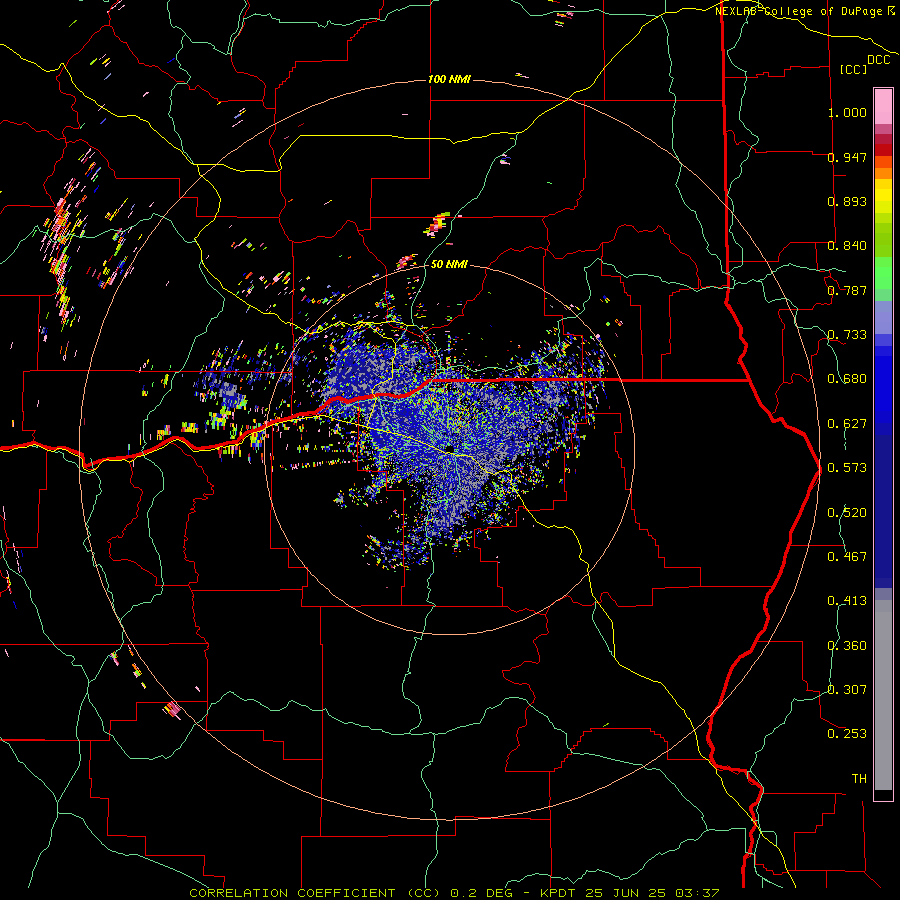Click the DCC product label
This screenshot has width=900, height=900.
pos(879,60)
